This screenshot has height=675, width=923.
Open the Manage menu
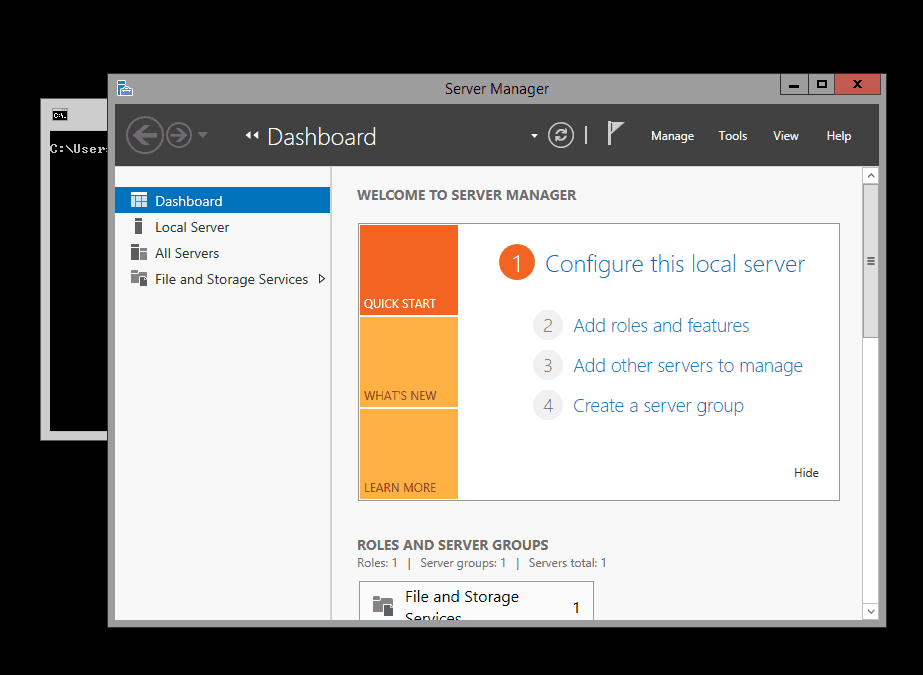tap(672, 136)
